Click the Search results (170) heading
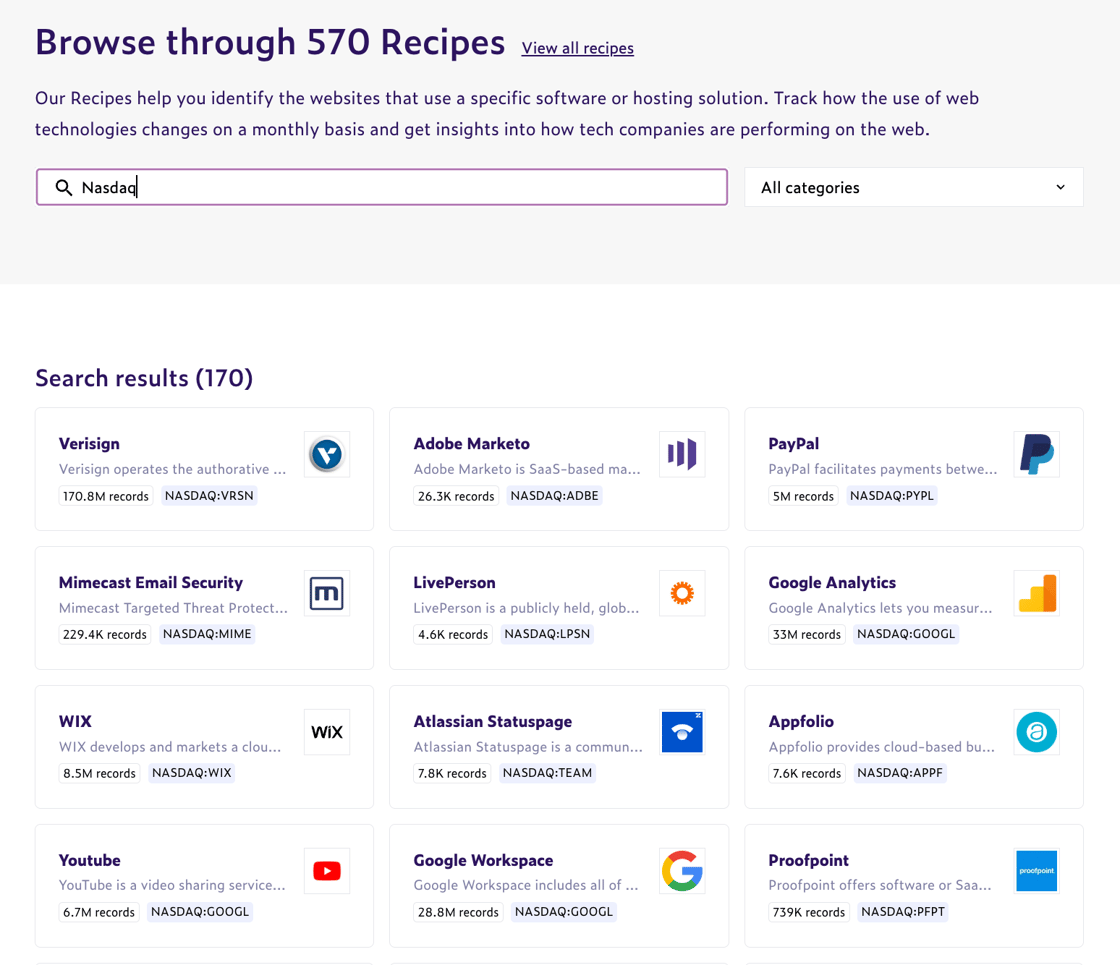Screen dimensions: 1120x965 click(144, 378)
